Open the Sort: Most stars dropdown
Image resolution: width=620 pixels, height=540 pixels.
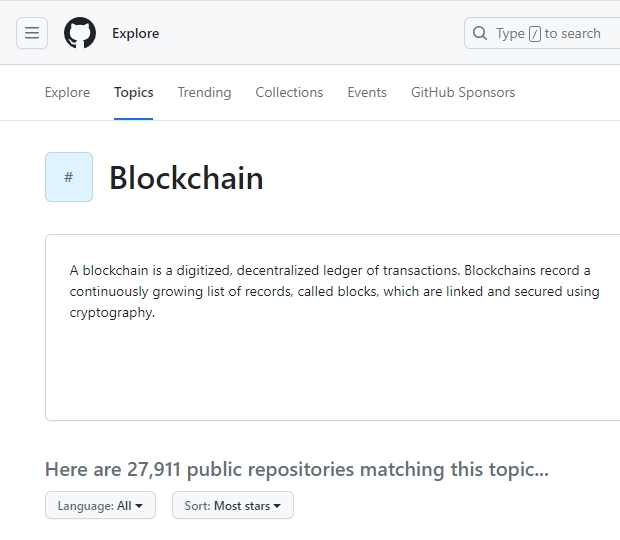[232, 506]
